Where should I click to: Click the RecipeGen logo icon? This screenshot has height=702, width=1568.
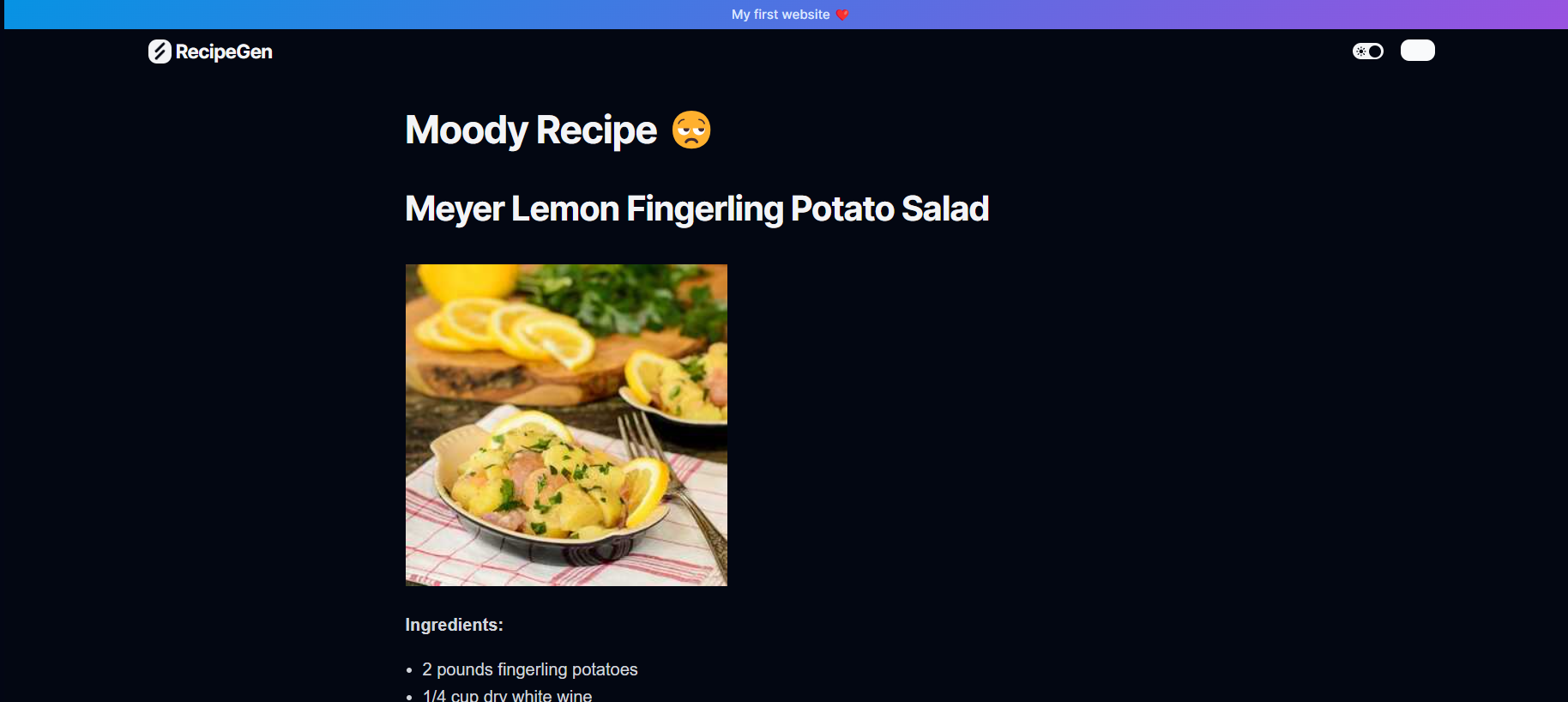(x=160, y=51)
